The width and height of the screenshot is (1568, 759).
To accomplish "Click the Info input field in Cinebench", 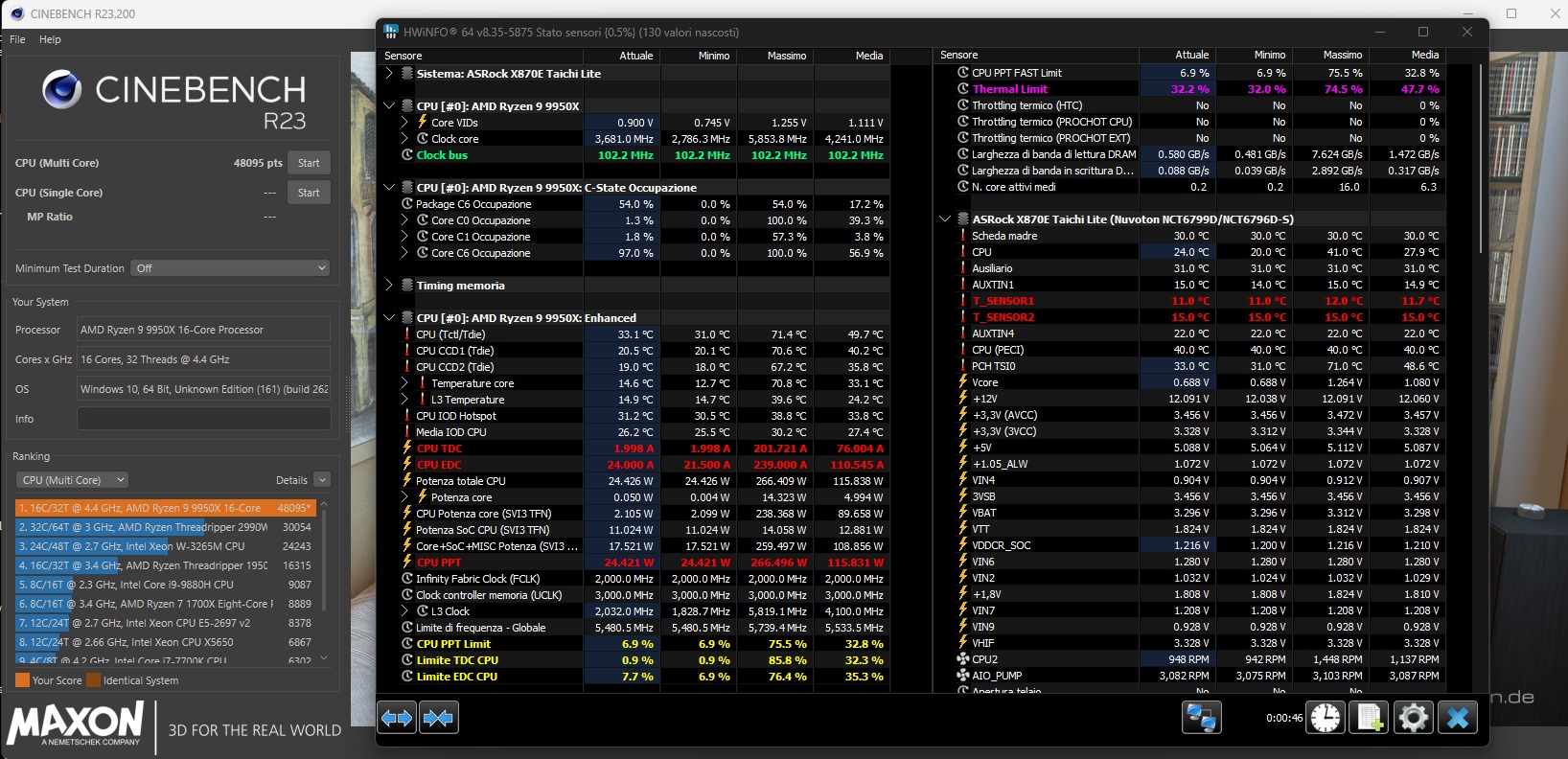I will [x=204, y=419].
